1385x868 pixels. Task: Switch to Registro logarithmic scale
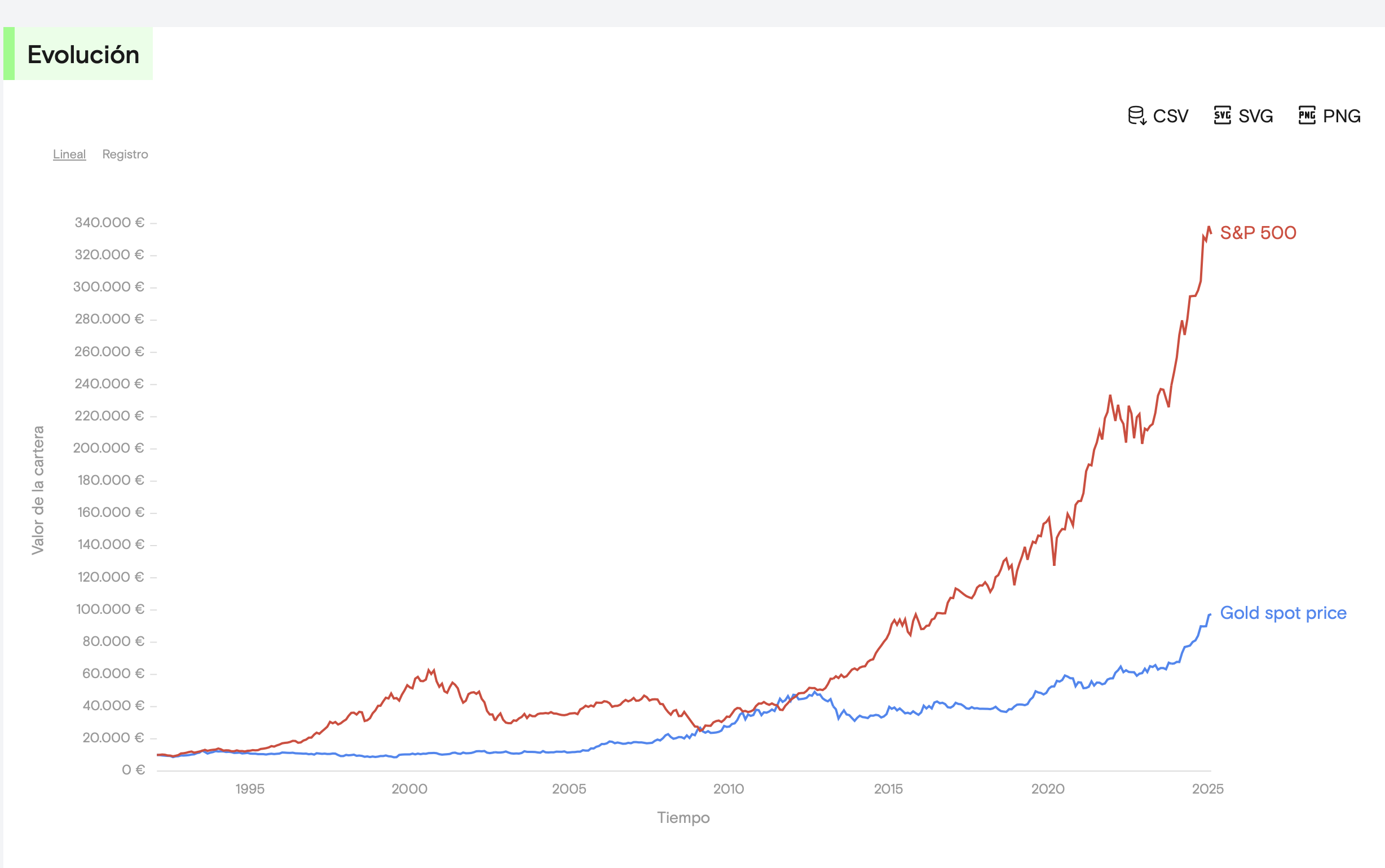125,154
